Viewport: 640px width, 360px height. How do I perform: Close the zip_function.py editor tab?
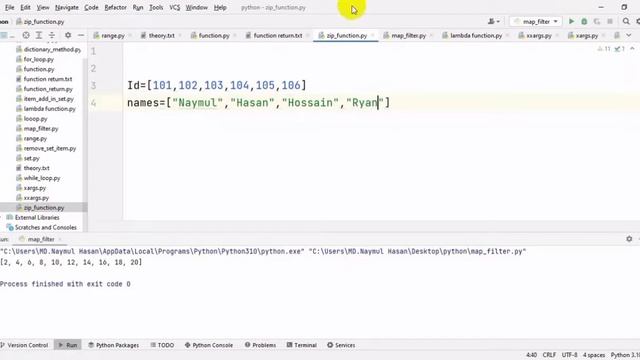pyautogui.click(x=373, y=36)
